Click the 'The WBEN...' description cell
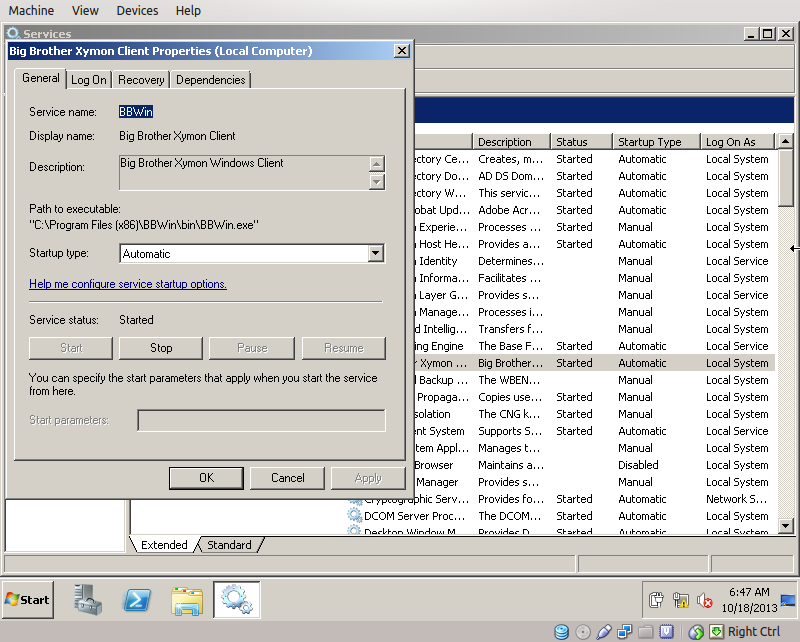Viewport: 800px width, 642px height. 509,380
